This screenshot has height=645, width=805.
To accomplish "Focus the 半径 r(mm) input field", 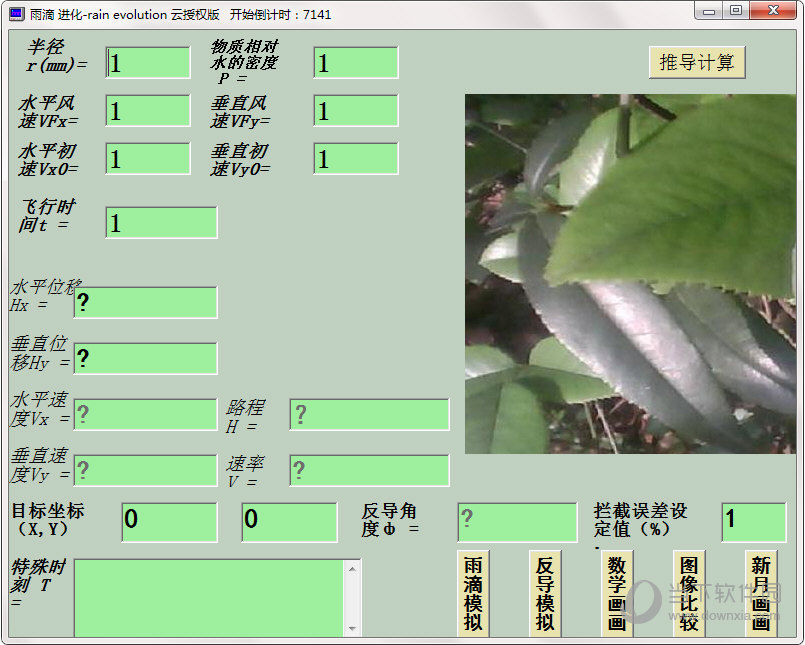I will pyautogui.click(x=148, y=63).
